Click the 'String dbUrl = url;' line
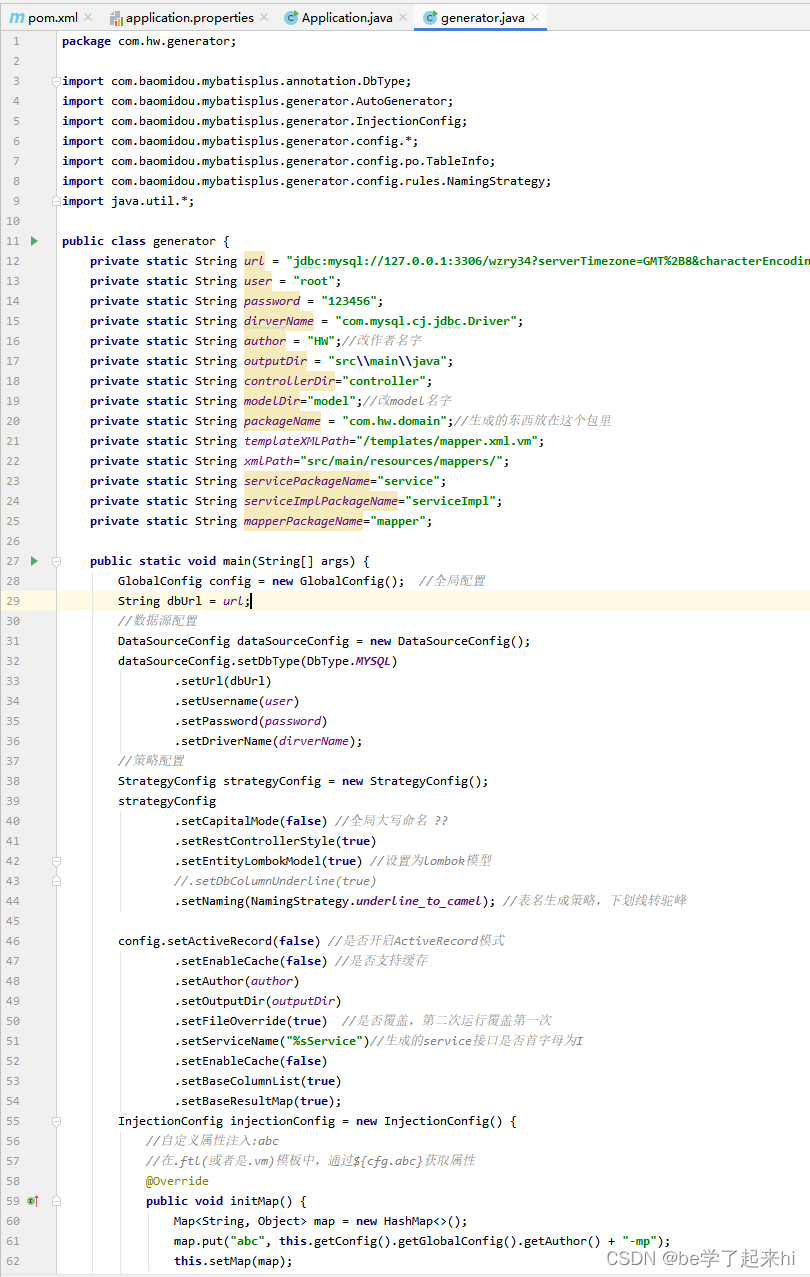Image resolution: width=810 pixels, height=1277 pixels. pyautogui.click(x=184, y=601)
